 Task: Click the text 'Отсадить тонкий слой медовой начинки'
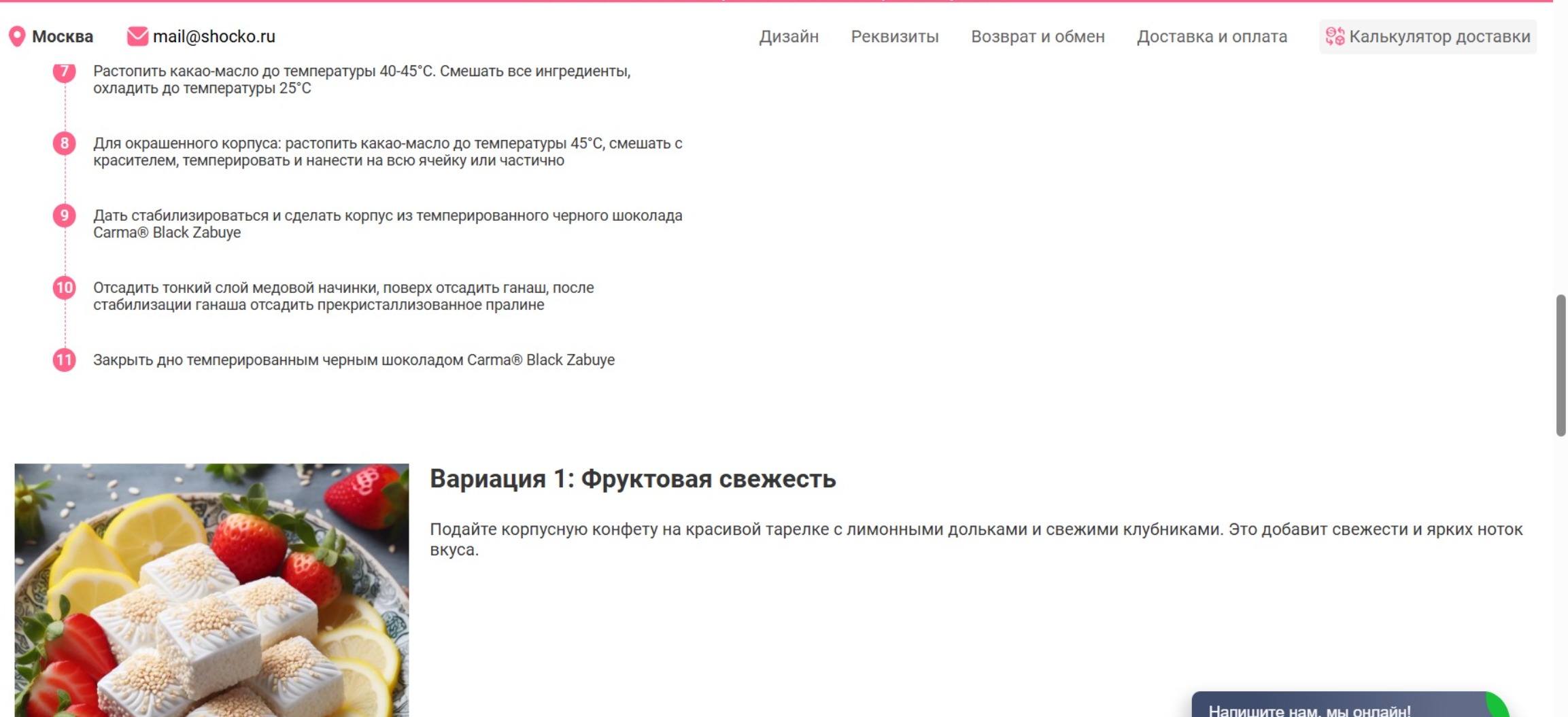click(x=235, y=287)
